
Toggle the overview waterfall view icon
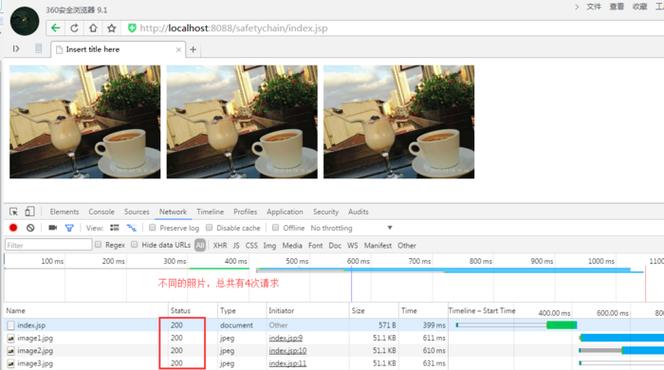click(x=131, y=228)
